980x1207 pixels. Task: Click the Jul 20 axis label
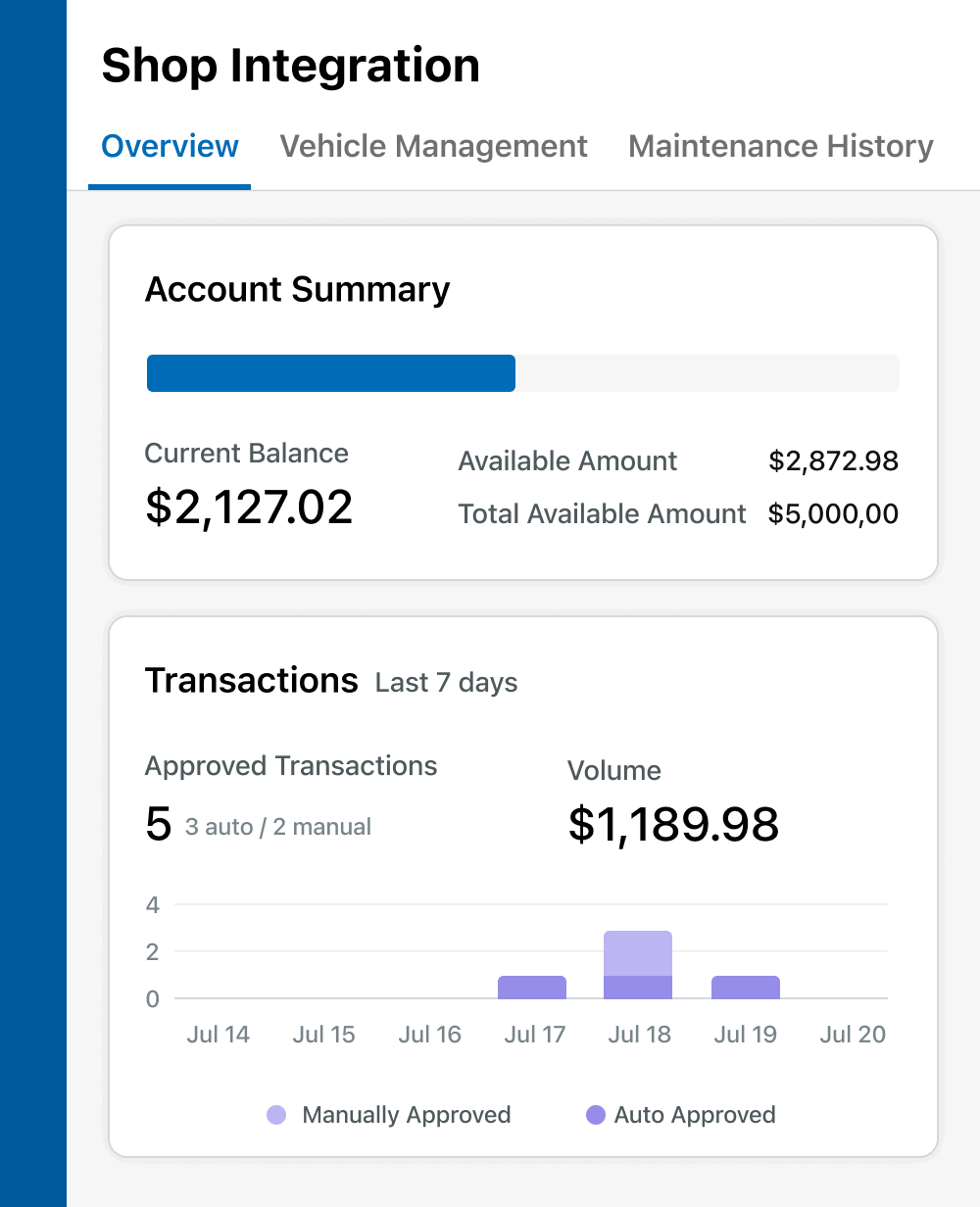(x=853, y=1035)
